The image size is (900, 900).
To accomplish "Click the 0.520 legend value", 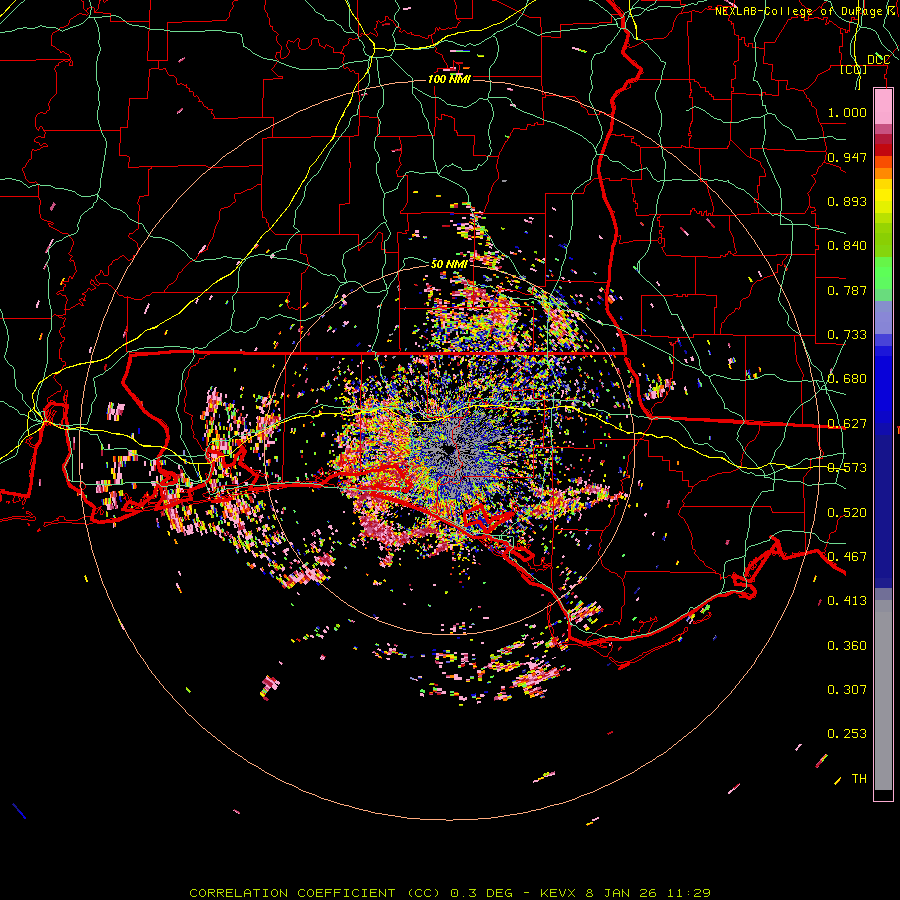I will [847, 513].
